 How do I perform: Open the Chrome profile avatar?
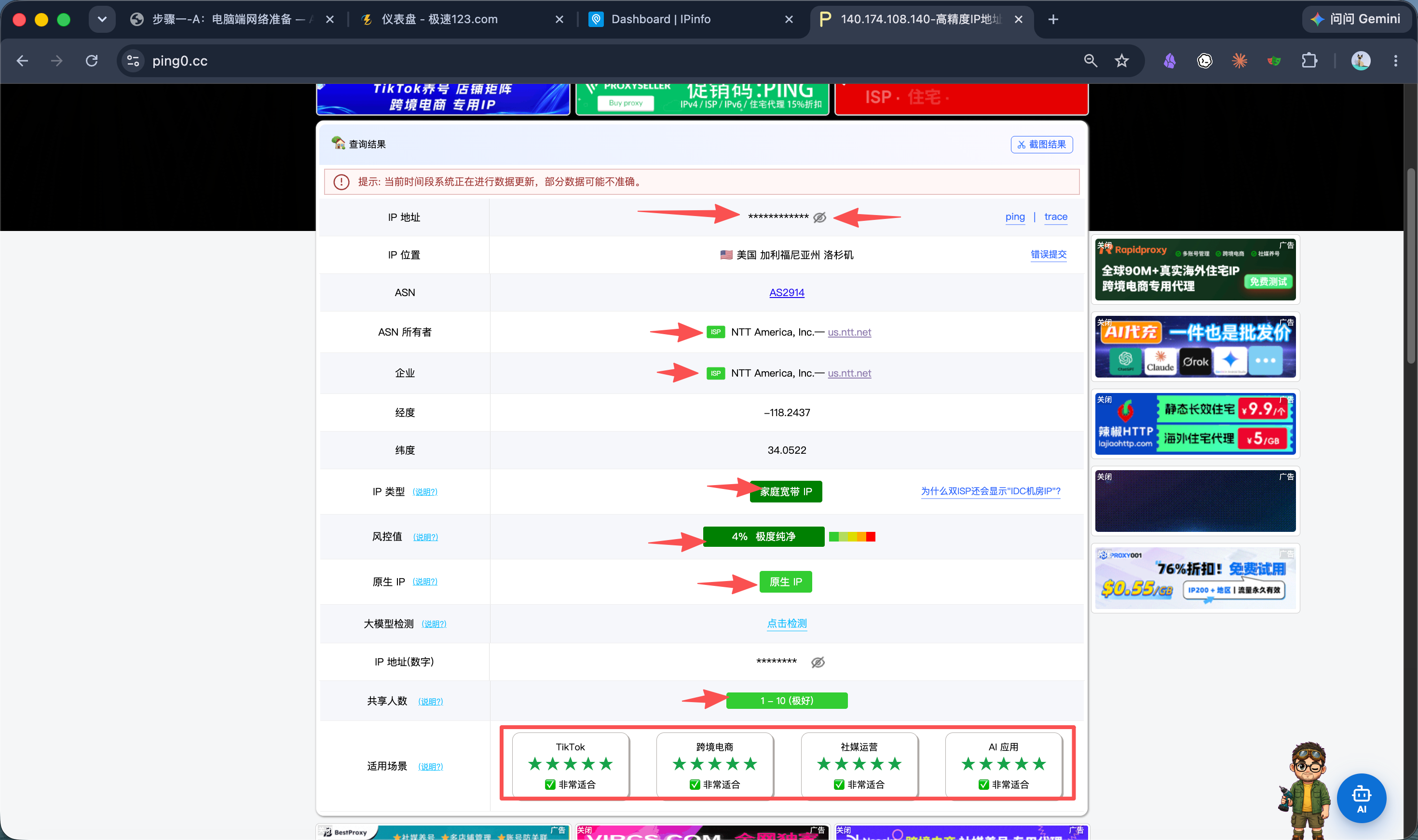(x=1360, y=61)
